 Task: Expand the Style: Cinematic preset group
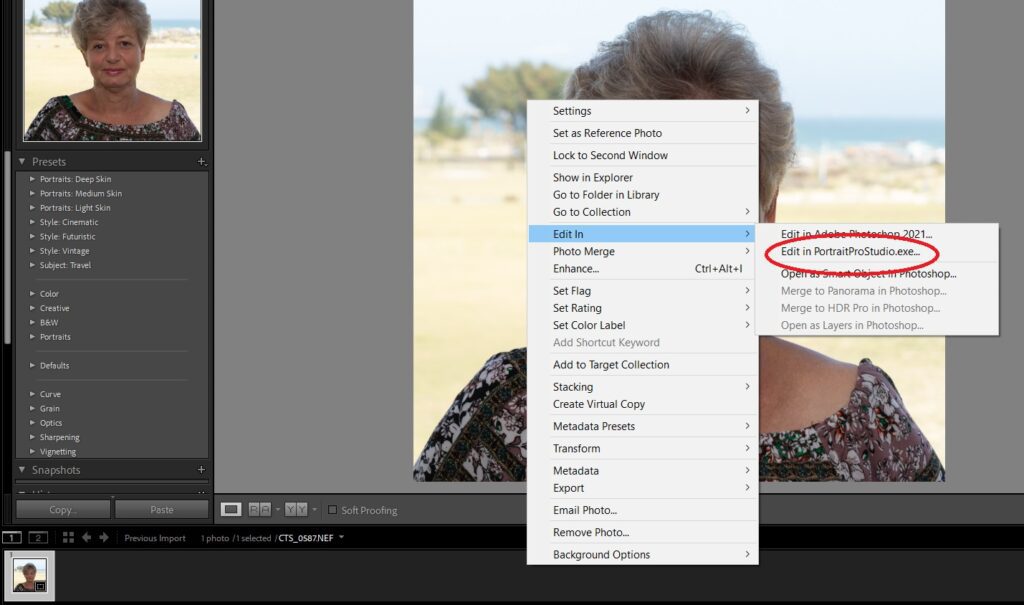(x=33, y=222)
